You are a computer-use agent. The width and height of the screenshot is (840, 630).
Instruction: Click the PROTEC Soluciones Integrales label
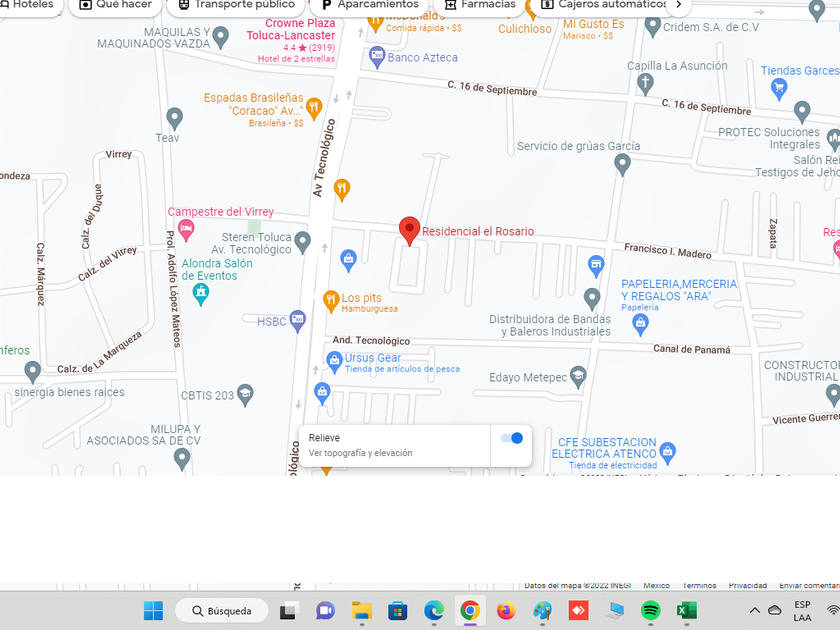coord(768,138)
